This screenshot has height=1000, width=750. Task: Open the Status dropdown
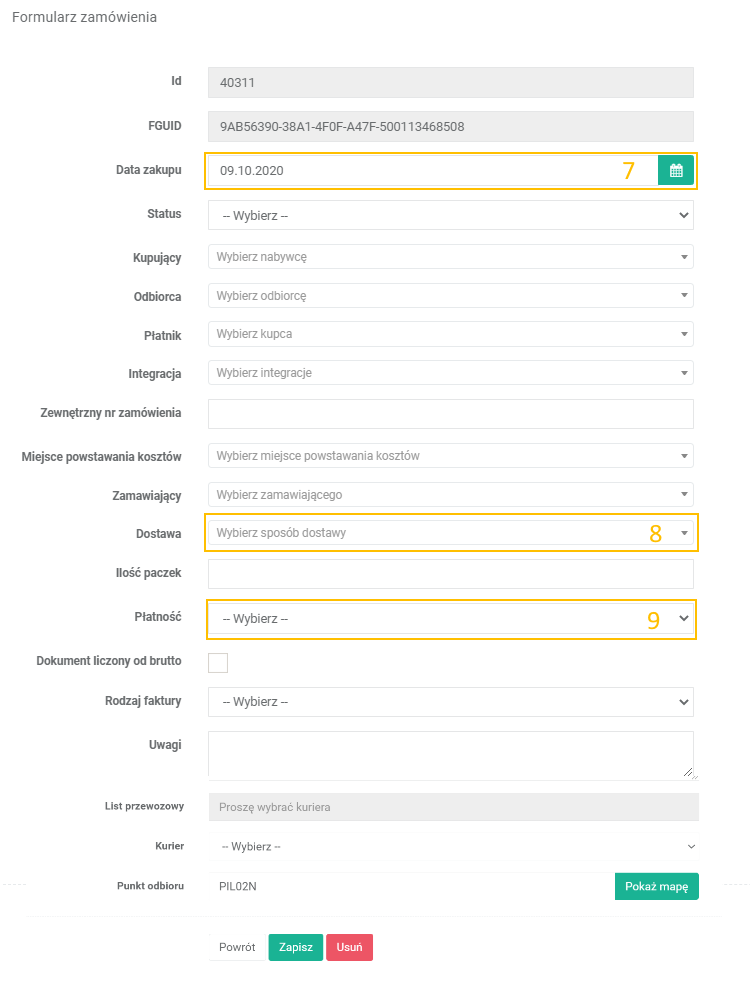tap(450, 215)
